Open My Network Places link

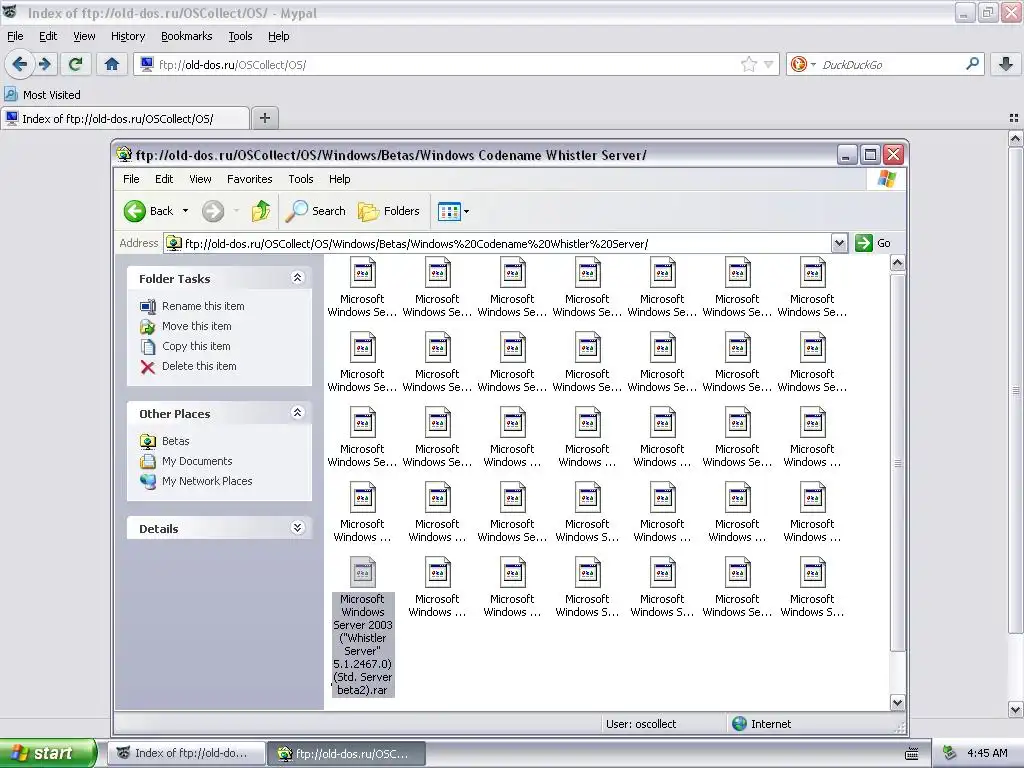[x=207, y=481]
